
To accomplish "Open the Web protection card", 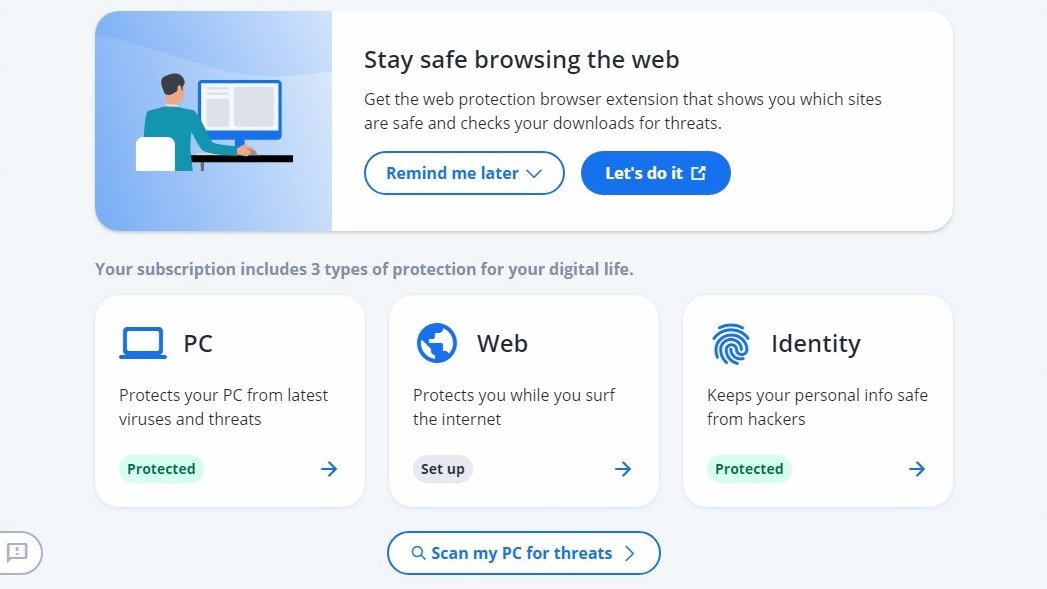I will [523, 398].
